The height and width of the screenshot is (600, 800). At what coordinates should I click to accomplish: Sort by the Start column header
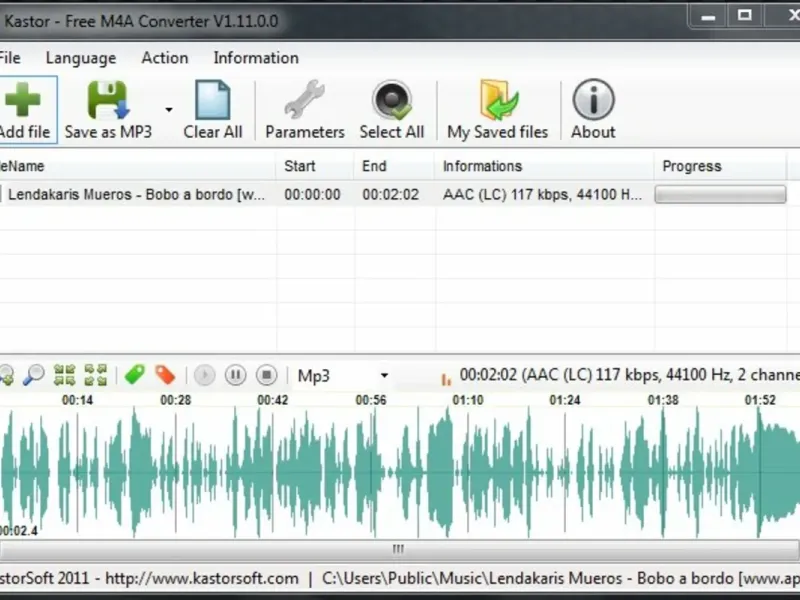(x=315, y=166)
